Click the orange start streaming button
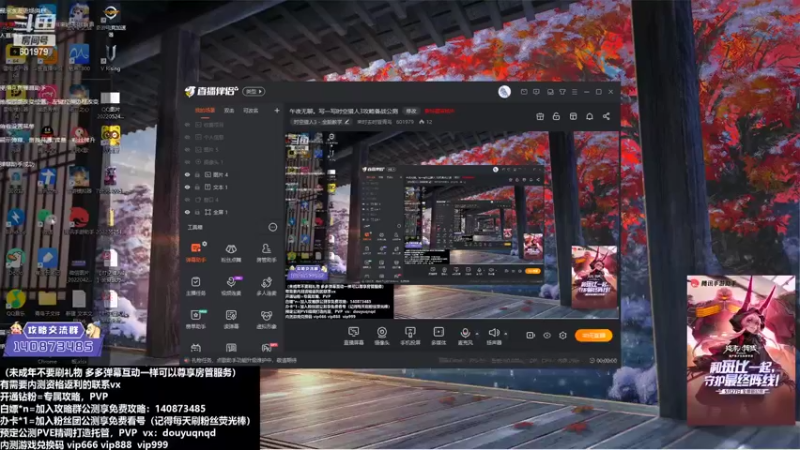800x450 pixels. click(x=593, y=335)
